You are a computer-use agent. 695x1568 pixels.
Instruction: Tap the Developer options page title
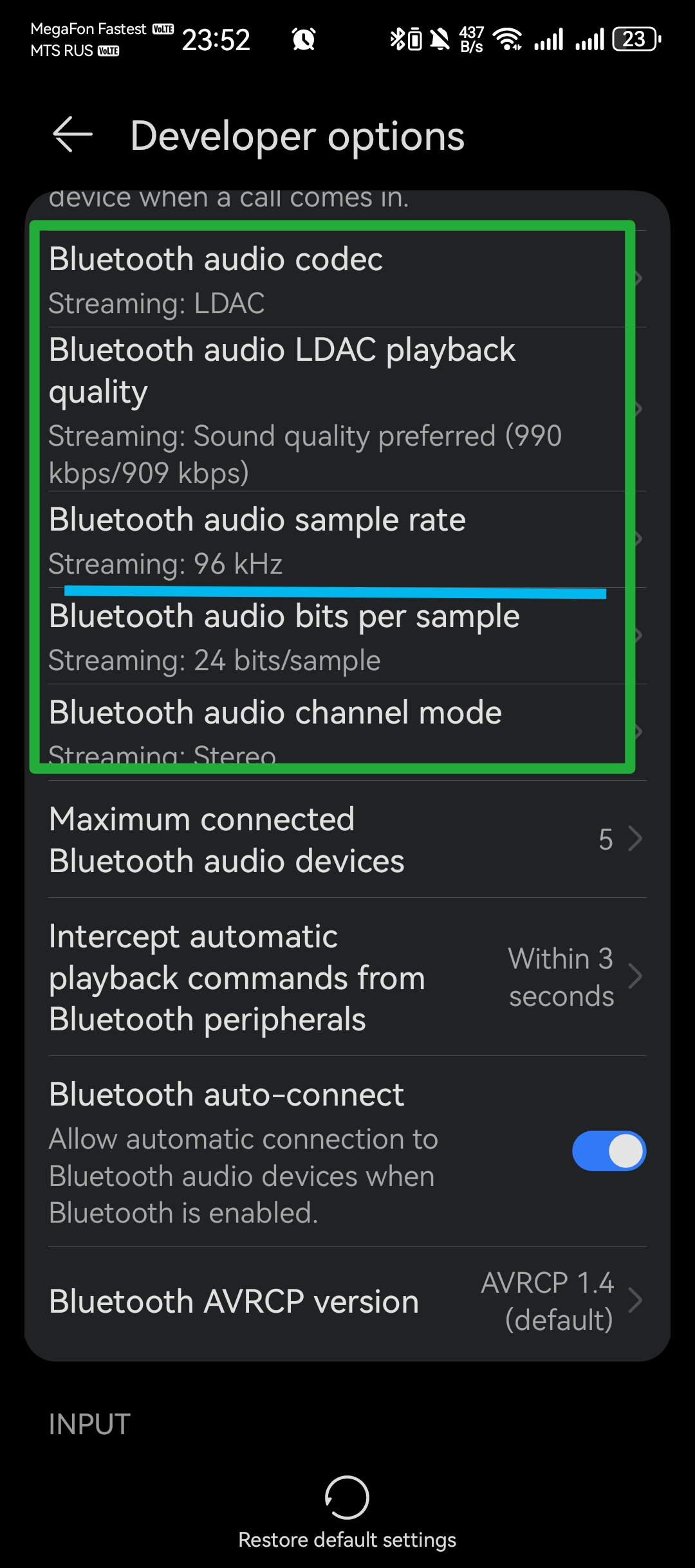pos(297,136)
